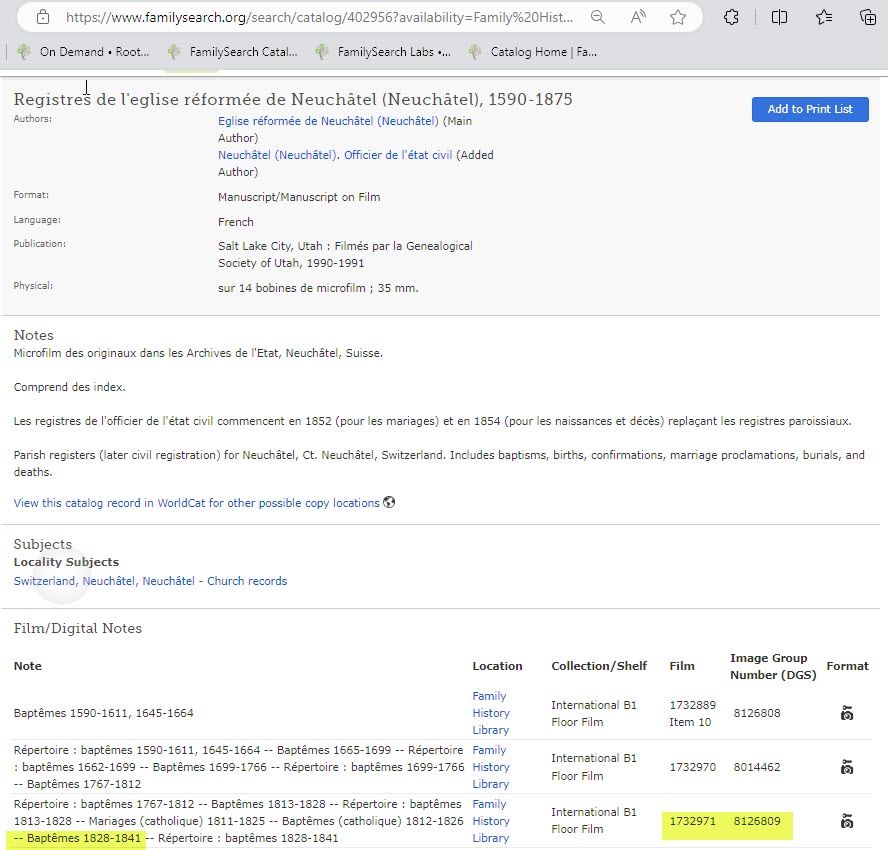
Task: Follow the View this catalog record in WorldCat link
Action: (197, 503)
